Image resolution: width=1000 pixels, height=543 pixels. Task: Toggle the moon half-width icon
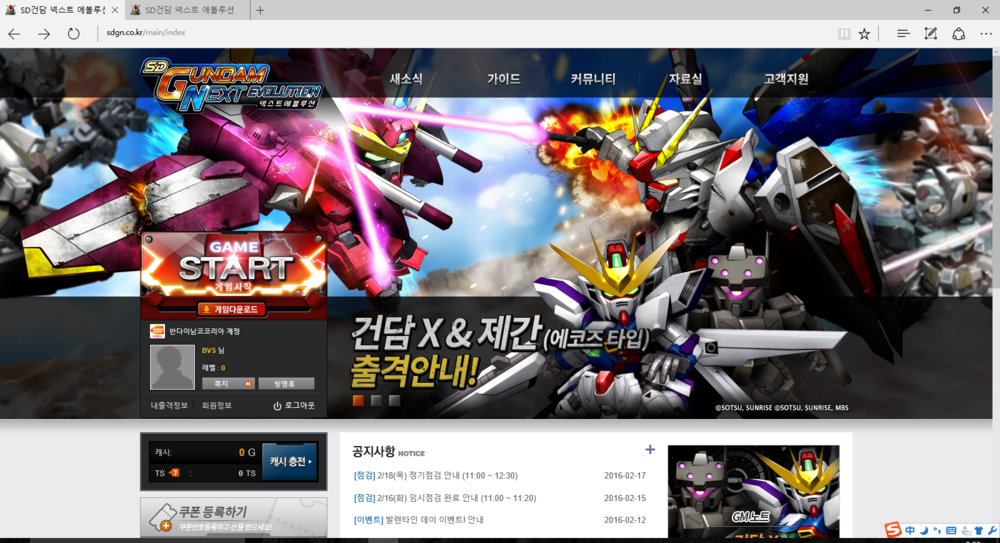(x=924, y=530)
